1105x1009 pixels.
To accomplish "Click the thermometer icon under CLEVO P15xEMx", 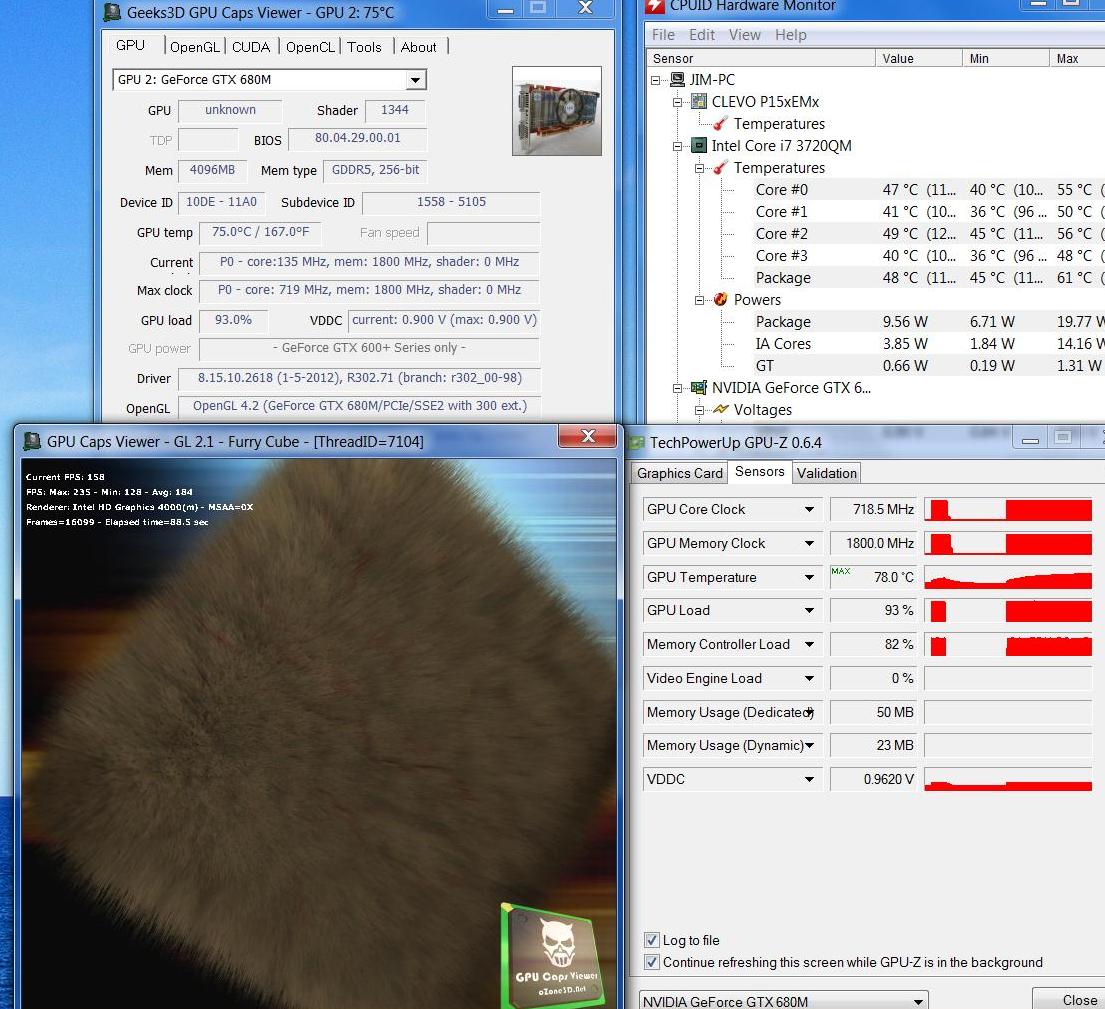I will (720, 124).
